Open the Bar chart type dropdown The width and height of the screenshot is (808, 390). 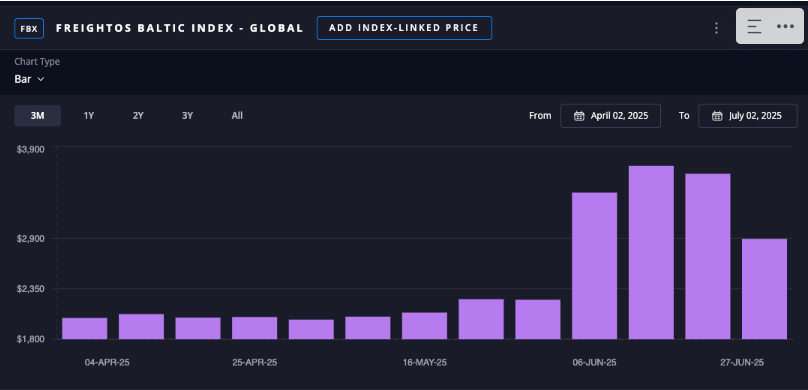click(x=29, y=79)
